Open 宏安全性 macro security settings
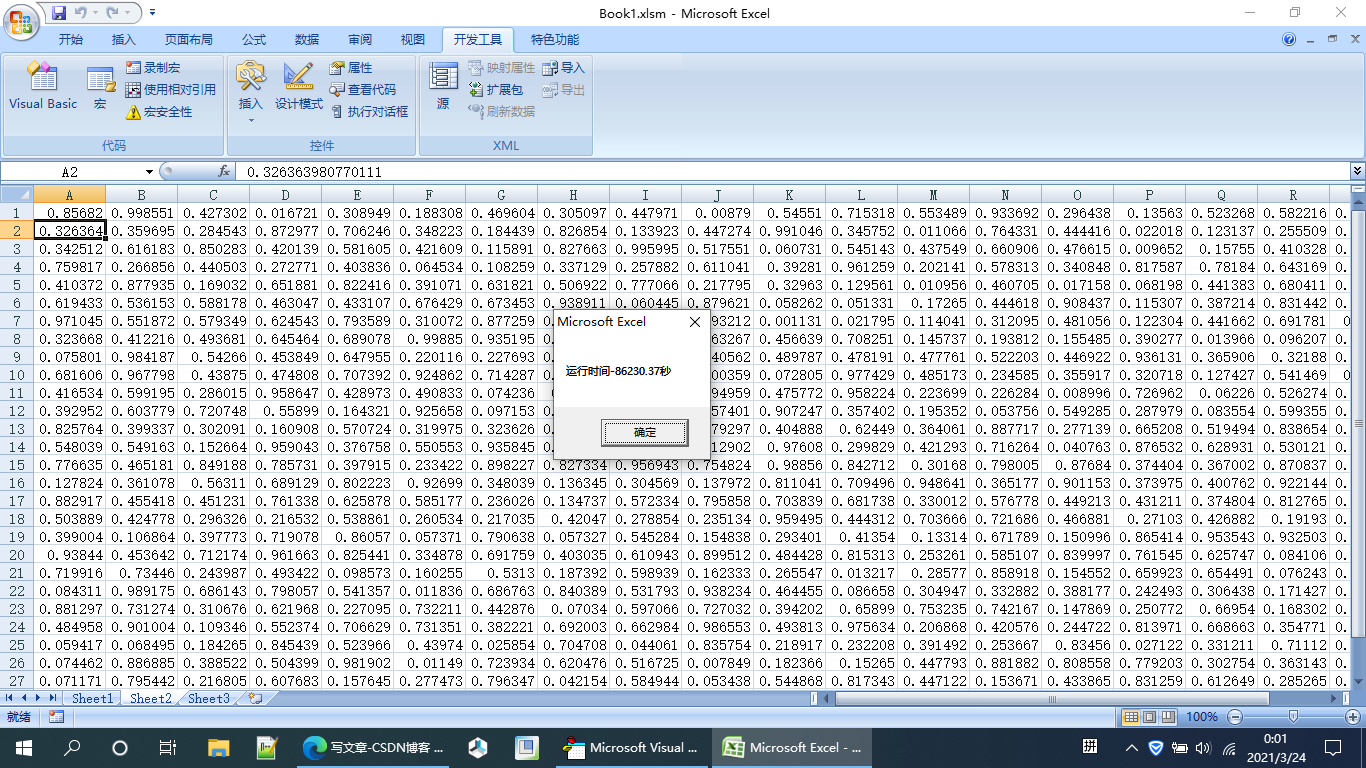Screen dimensions: 1366x768 click(x=159, y=112)
